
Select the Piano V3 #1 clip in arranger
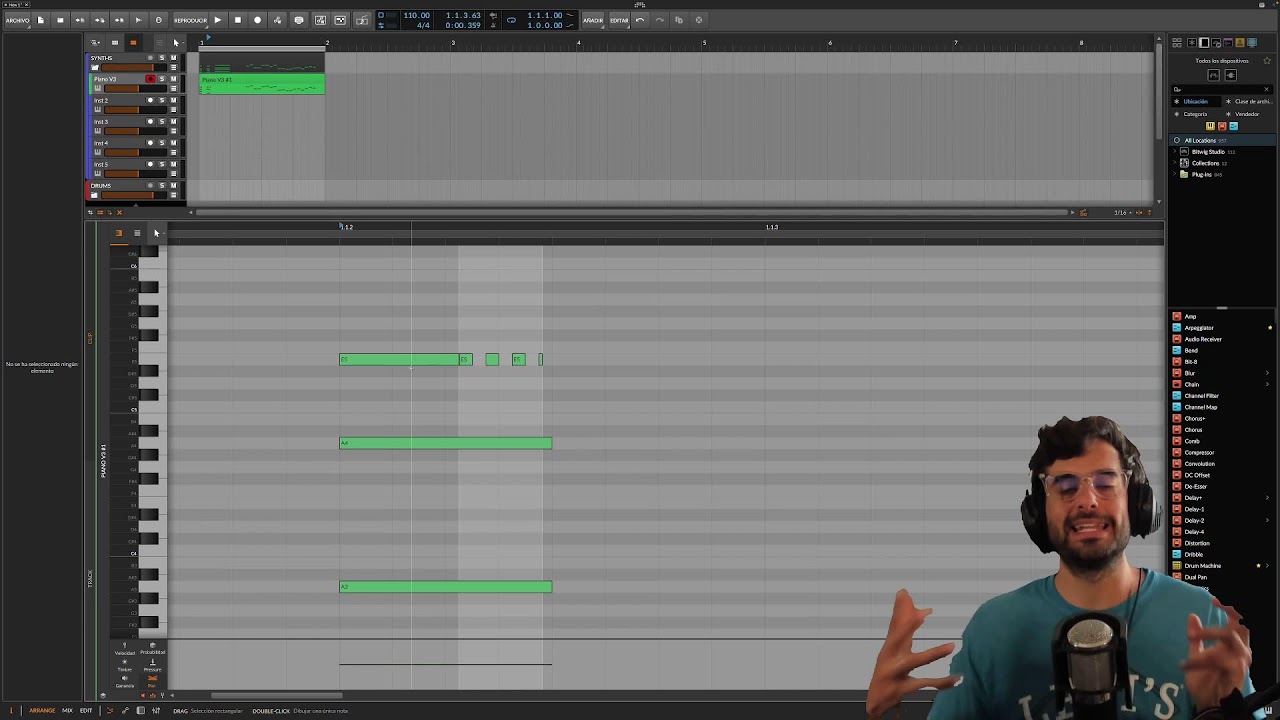point(262,84)
